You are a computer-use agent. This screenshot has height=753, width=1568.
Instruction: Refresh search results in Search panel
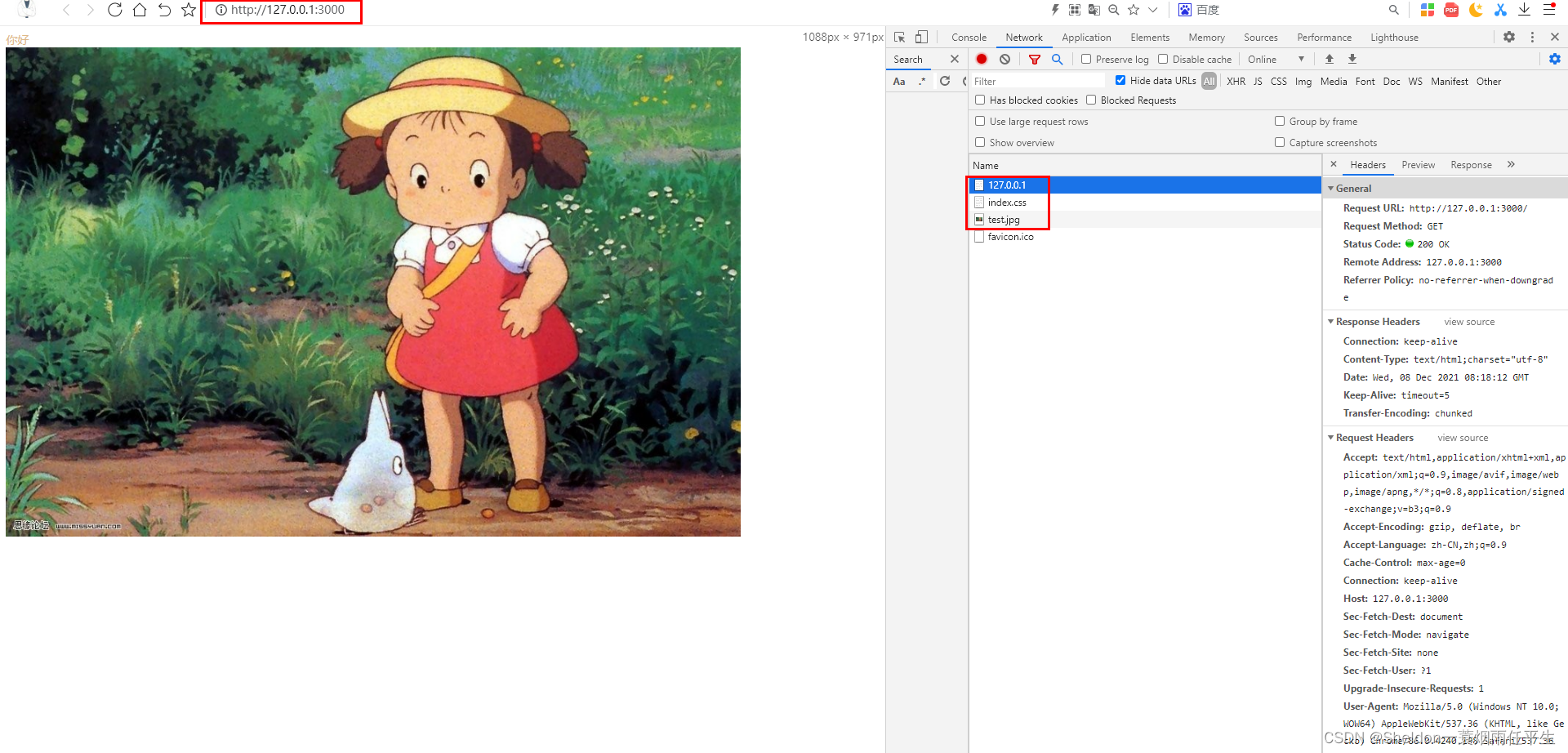coord(945,81)
